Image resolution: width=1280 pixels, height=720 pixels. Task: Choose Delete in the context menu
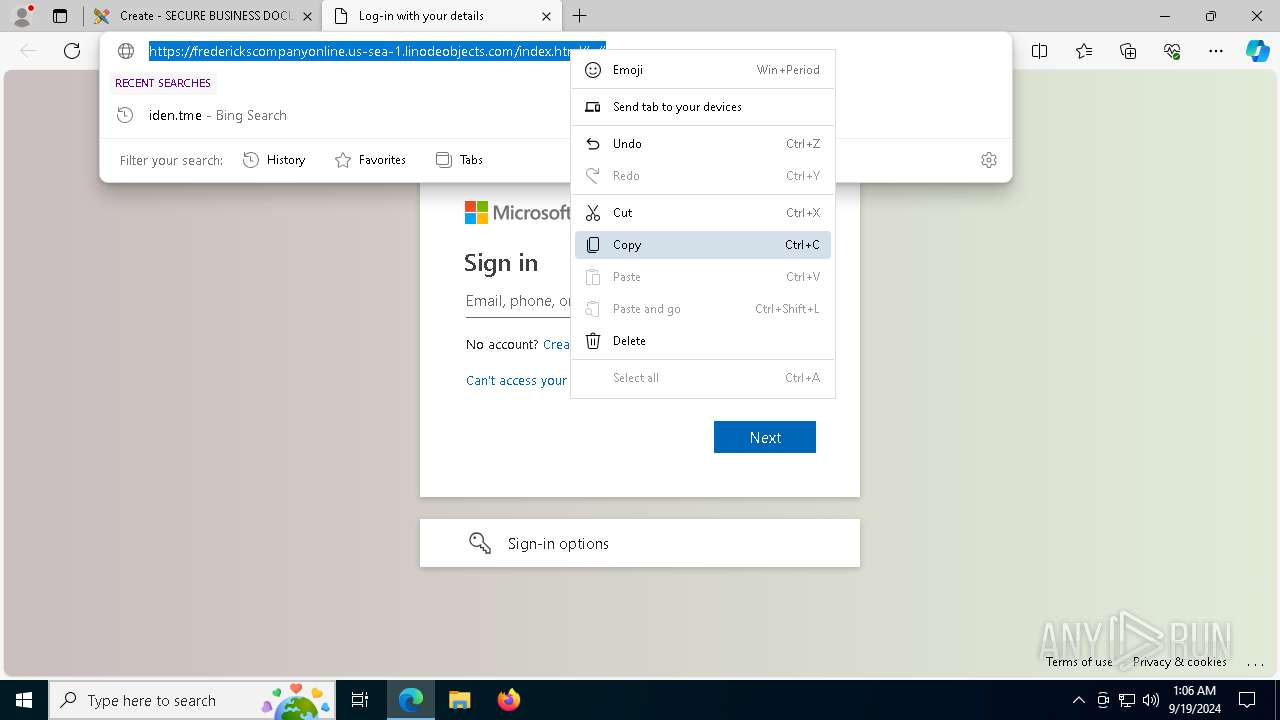point(703,341)
